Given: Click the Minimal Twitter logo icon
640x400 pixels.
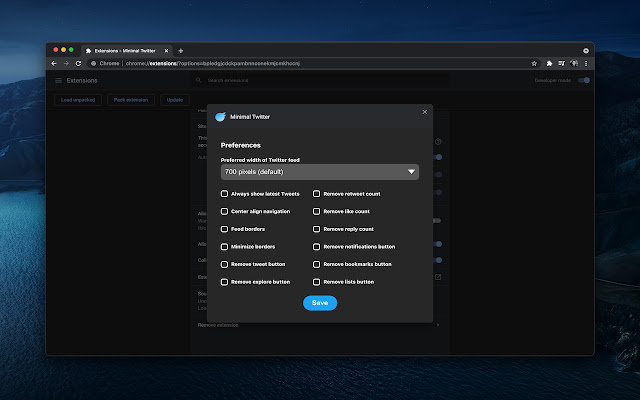Looking at the screenshot, I should tap(220, 116).
